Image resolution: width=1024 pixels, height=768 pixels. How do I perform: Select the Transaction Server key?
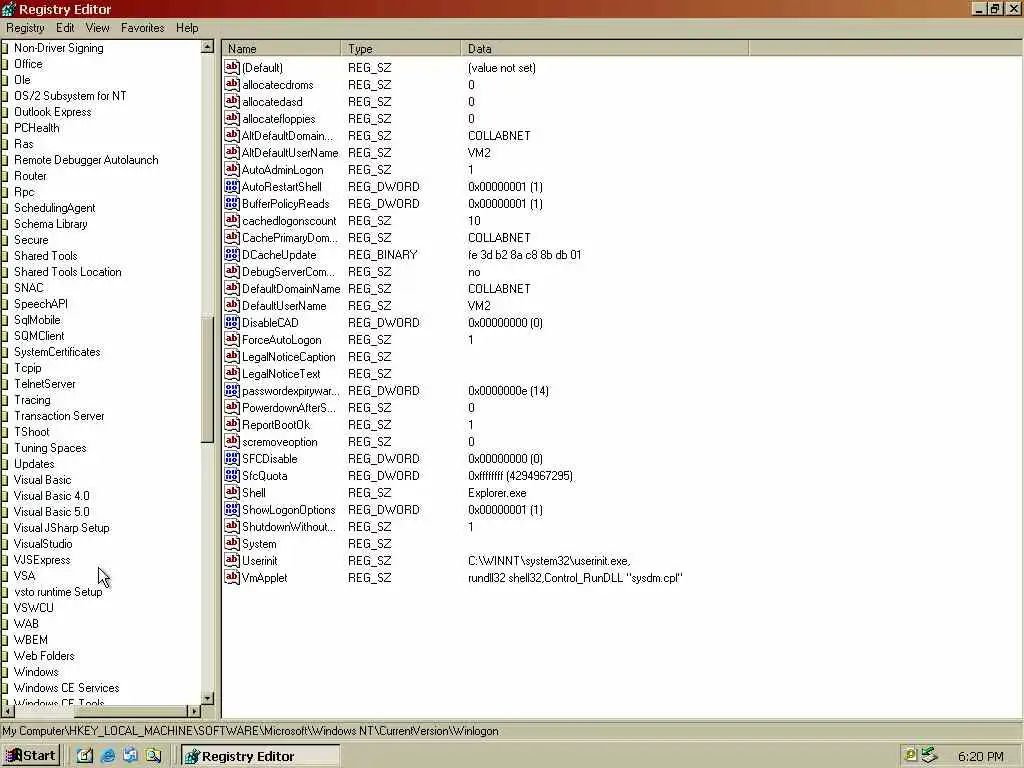59,416
